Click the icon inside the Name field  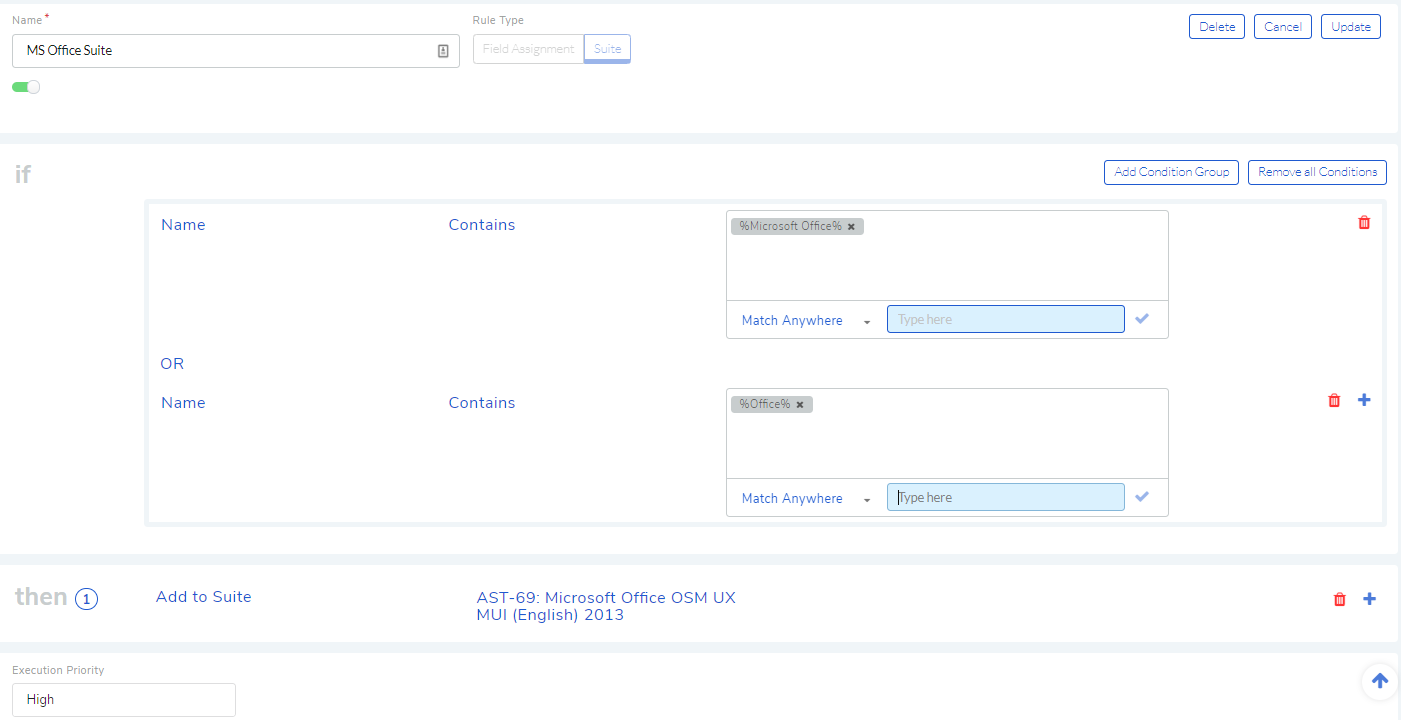coord(443,51)
